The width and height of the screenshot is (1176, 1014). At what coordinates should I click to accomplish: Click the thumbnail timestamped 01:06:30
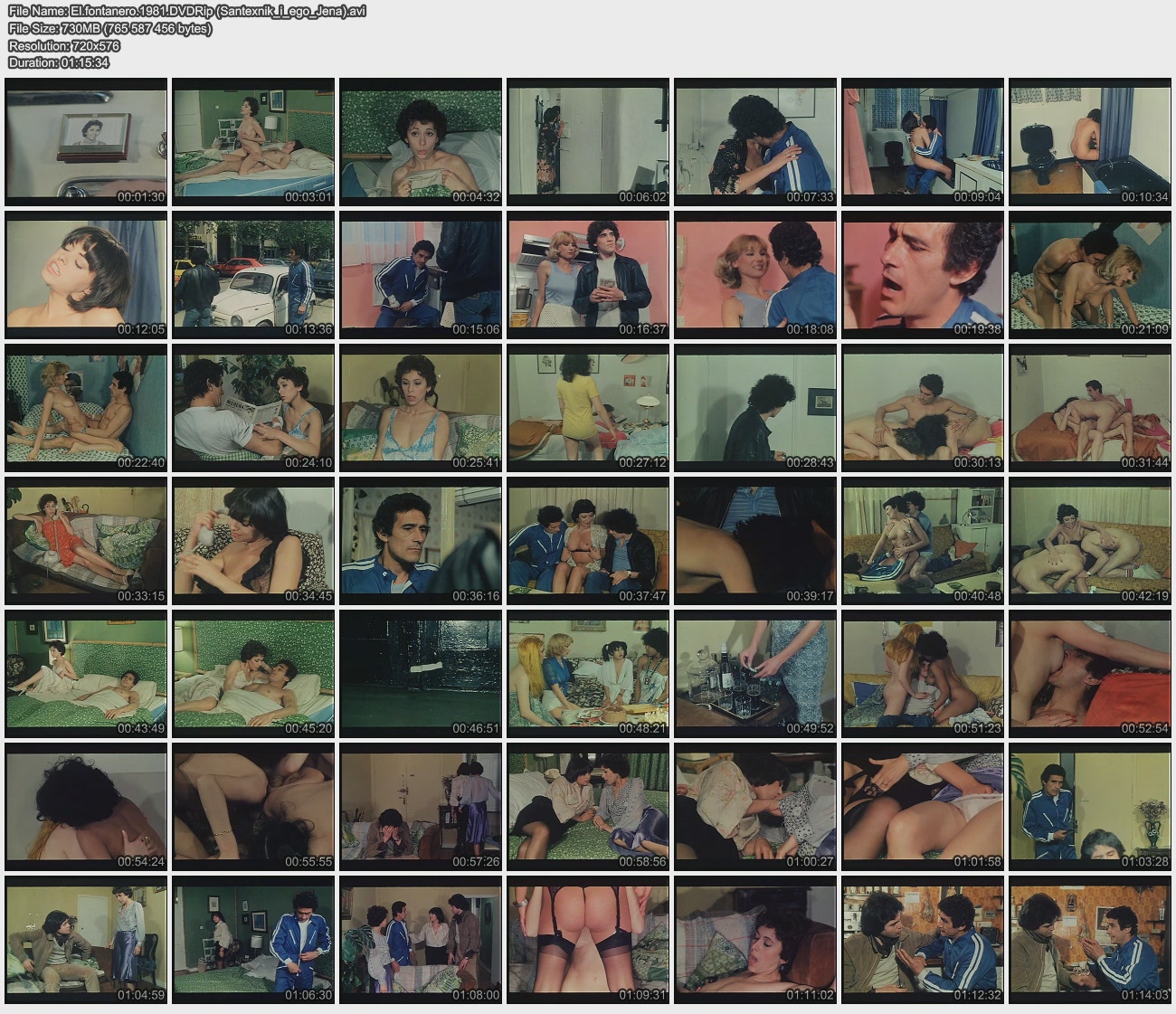pyautogui.click(x=253, y=940)
